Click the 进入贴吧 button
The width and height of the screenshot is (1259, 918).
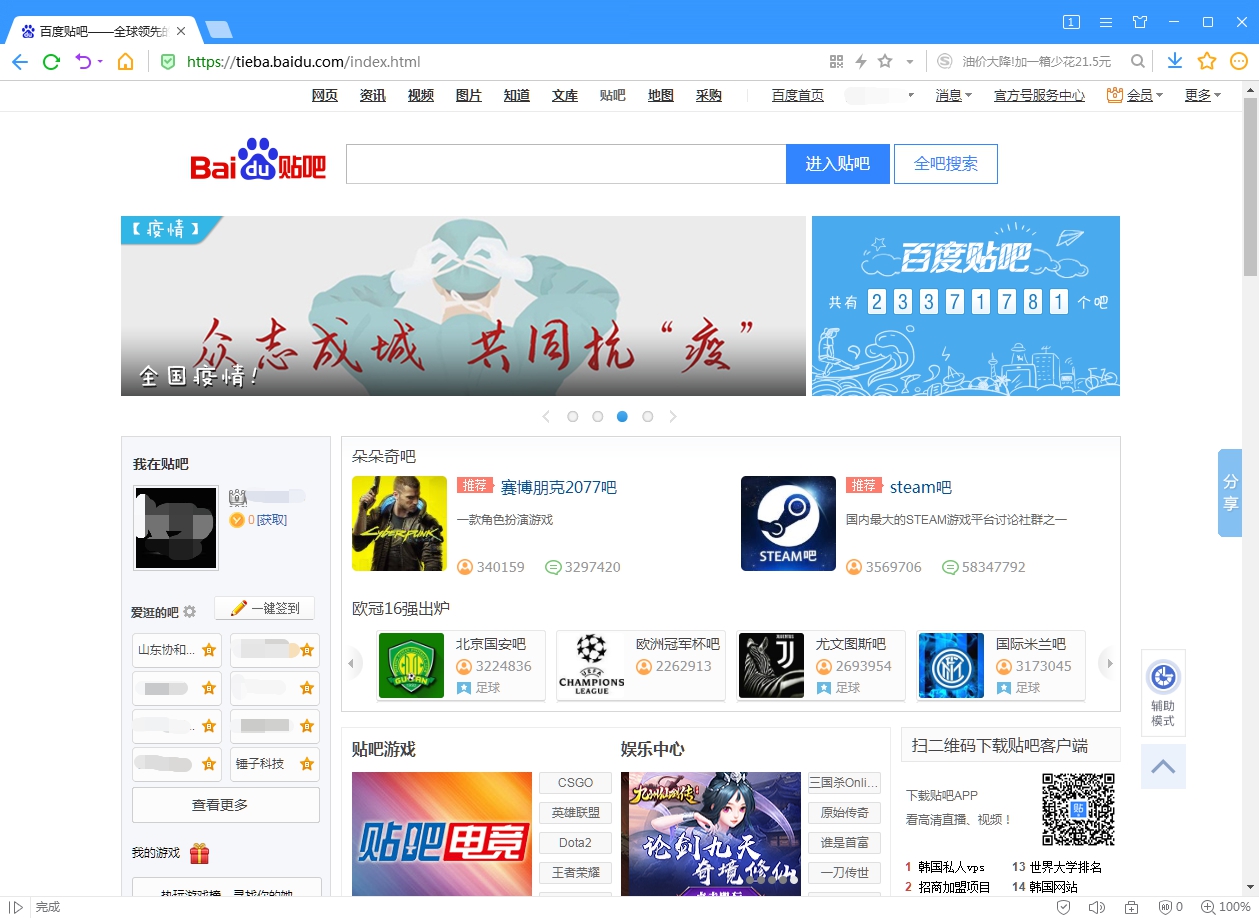point(838,164)
